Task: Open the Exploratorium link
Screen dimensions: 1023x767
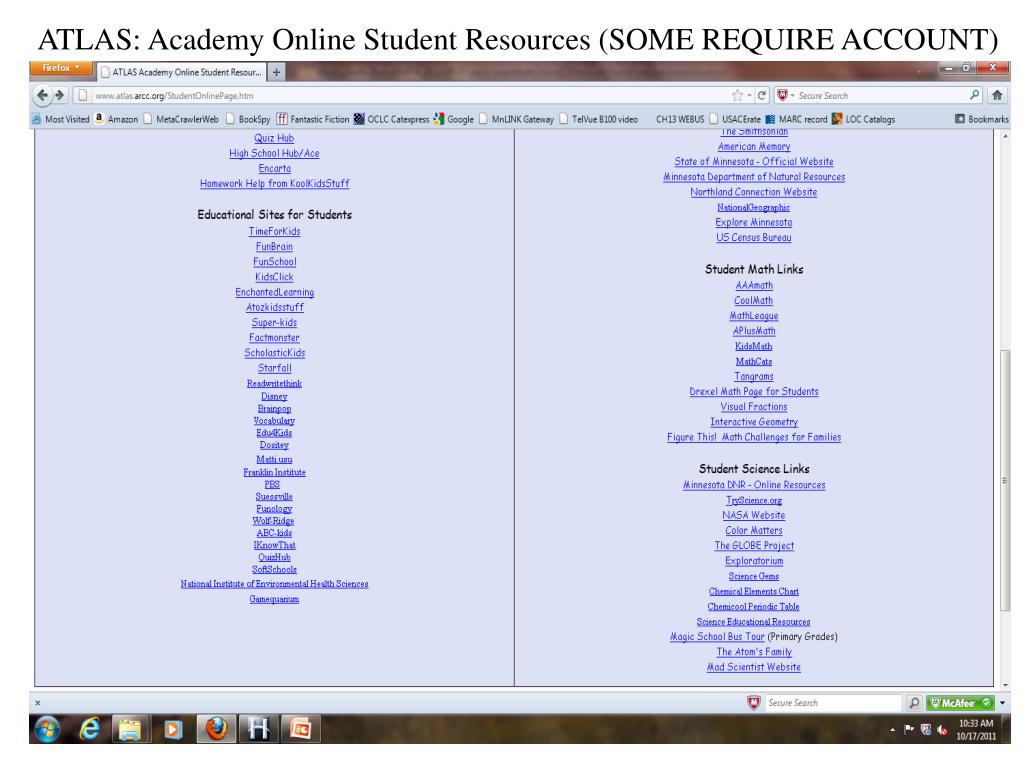Action: point(754,561)
